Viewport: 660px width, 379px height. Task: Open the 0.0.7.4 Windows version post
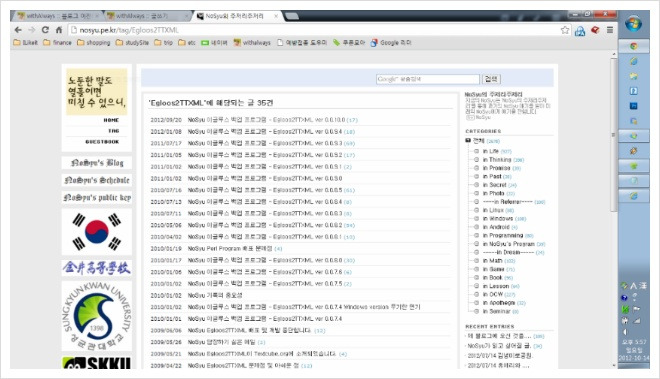point(304,307)
